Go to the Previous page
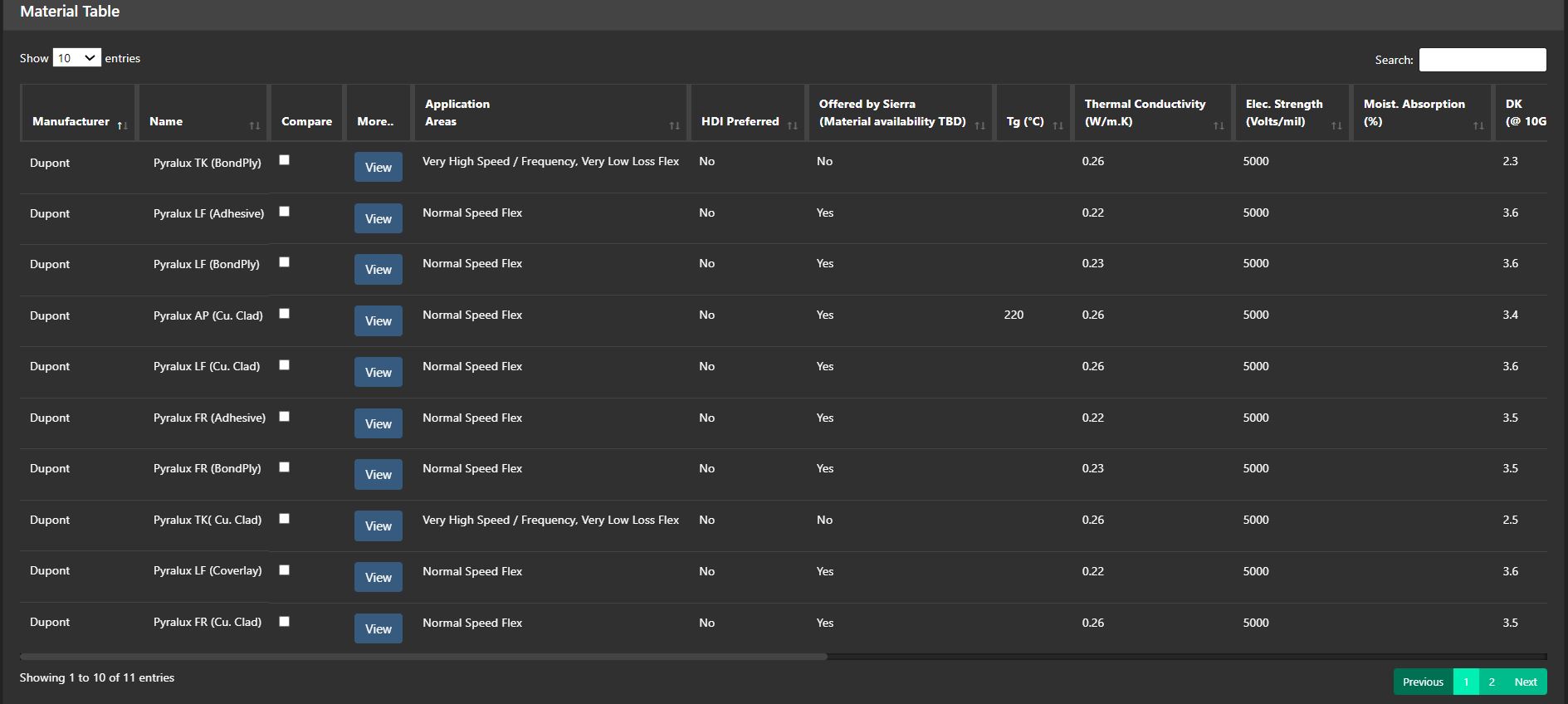 [1423, 682]
